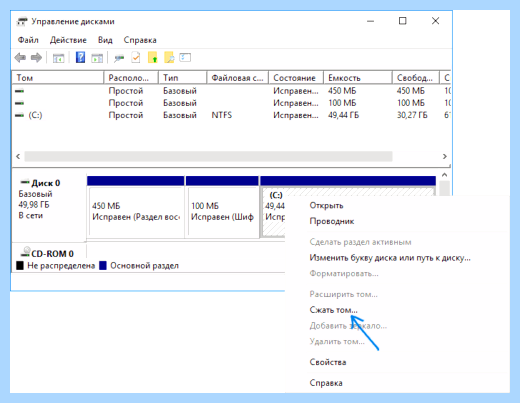Click the greyed Форматировать context menu entry
This screenshot has width=520, height=403.
(344, 274)
